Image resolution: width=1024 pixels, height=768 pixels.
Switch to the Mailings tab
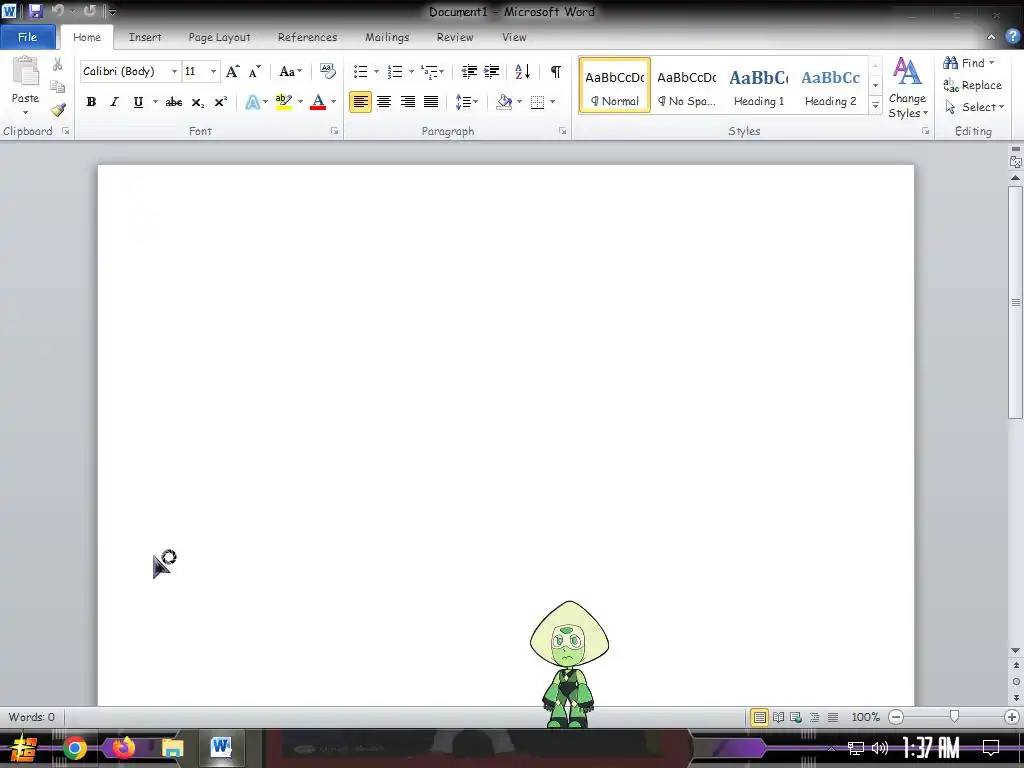click(x=387, y=37)
